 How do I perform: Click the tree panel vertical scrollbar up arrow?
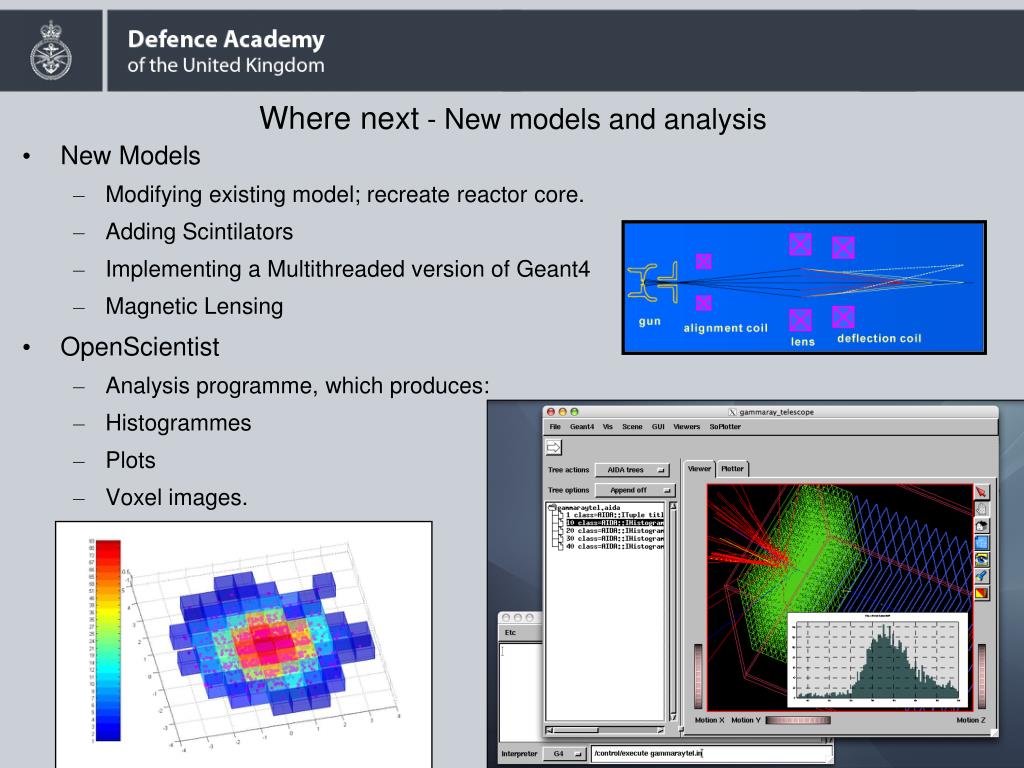pyautogui.click(x=673, y=506)
